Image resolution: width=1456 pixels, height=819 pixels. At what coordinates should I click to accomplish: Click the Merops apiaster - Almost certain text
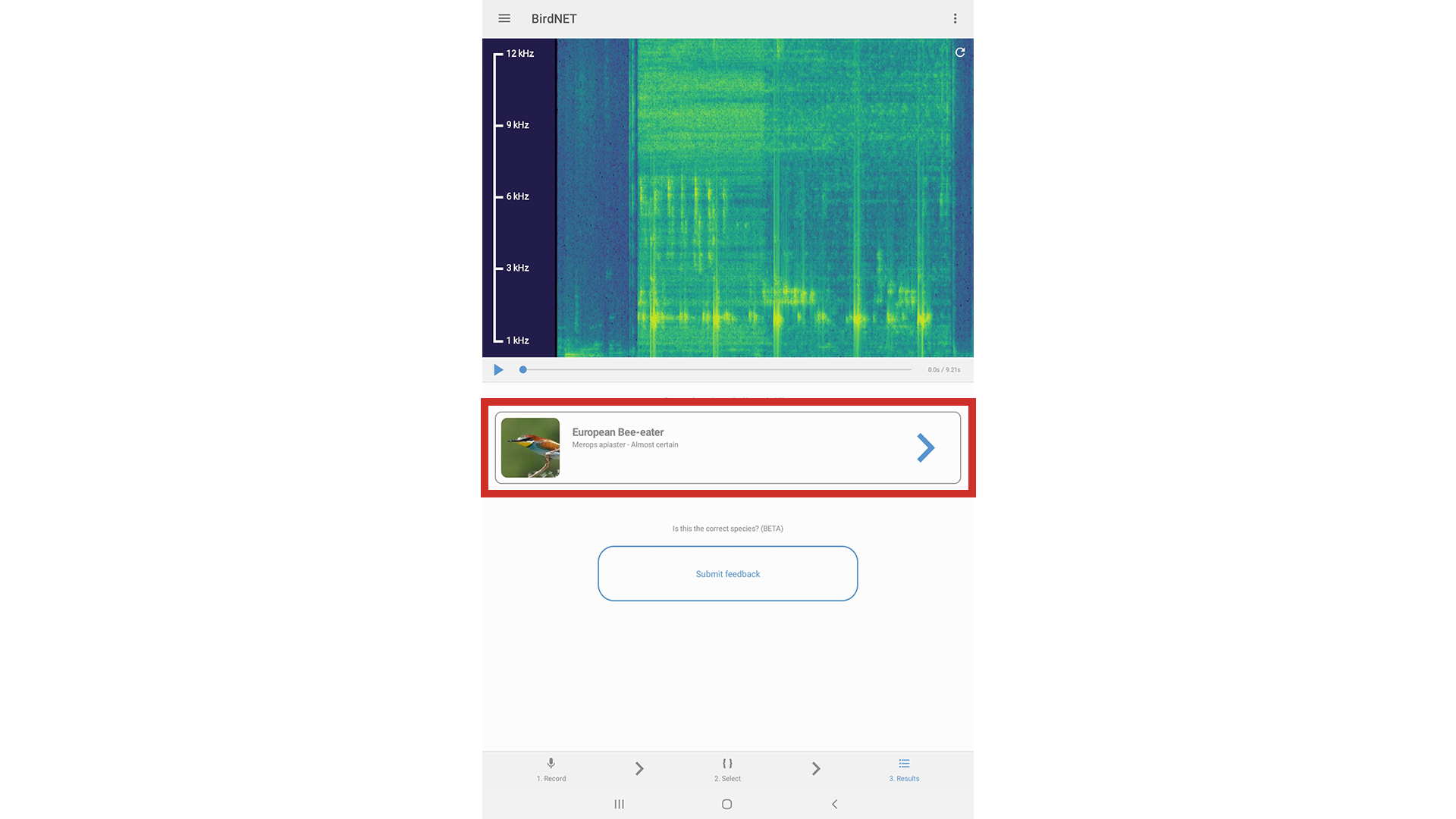(626, 445)
